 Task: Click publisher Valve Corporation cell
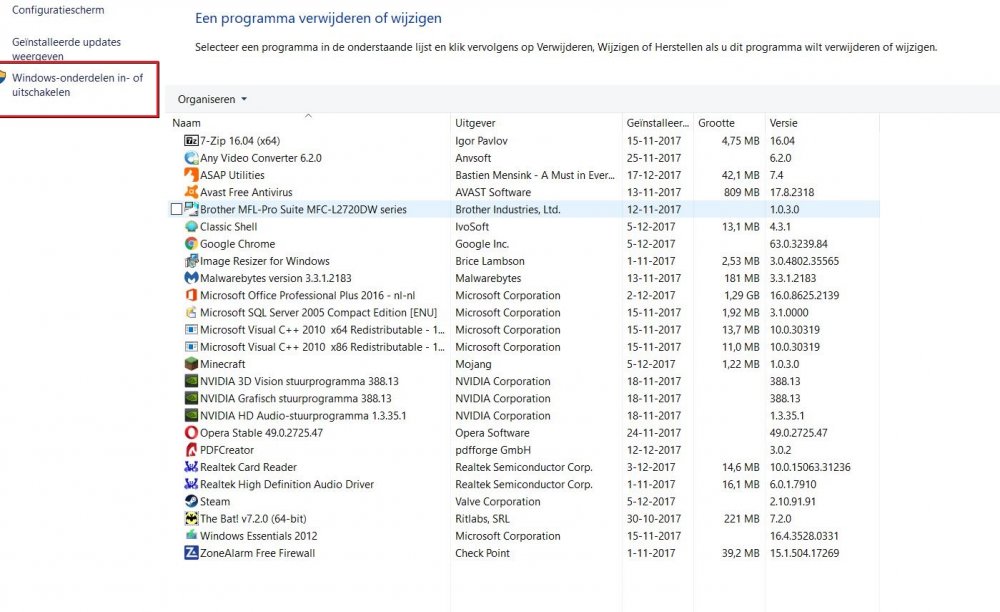[x=497, y=502]
